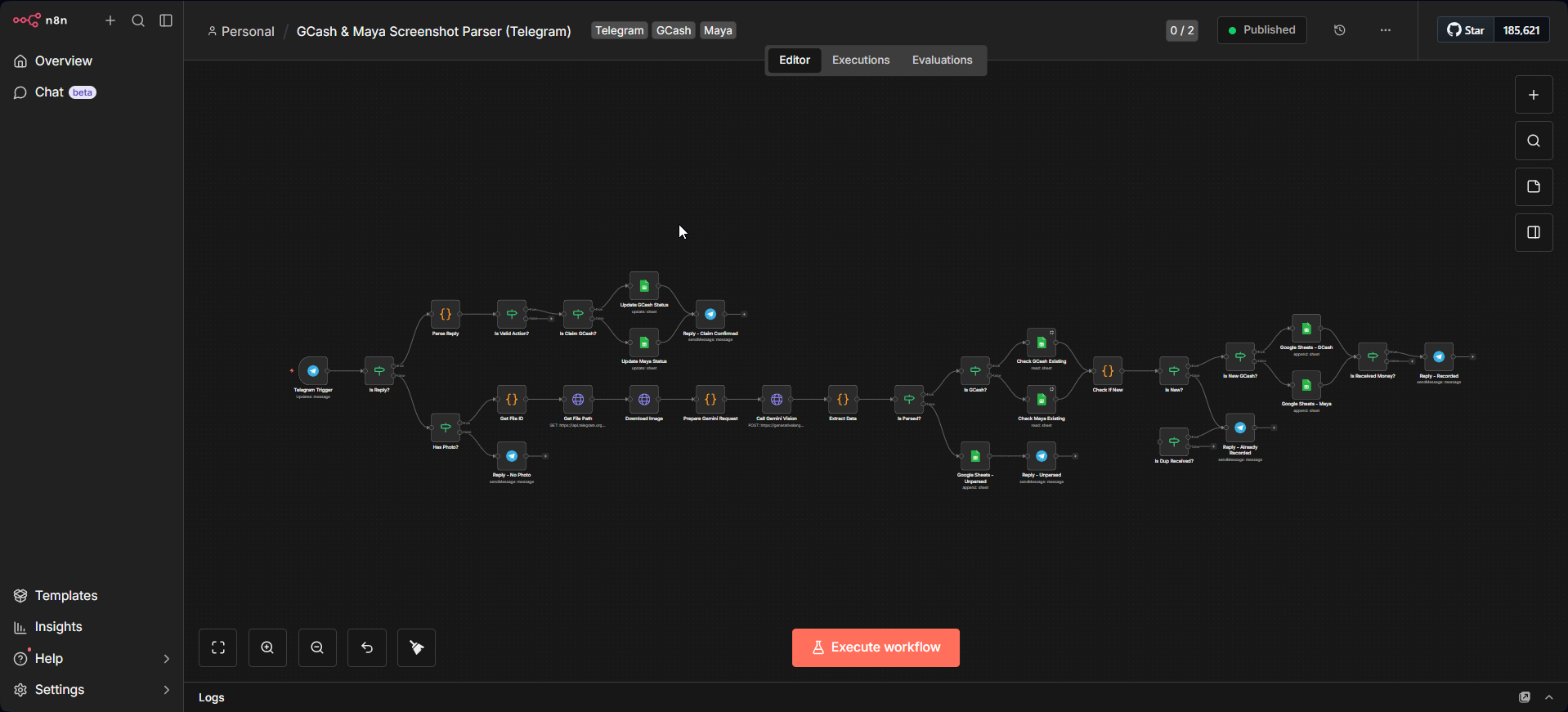This screenshot has height=712, width=1568.
Task: Click the Telegram tag chip
Action: click(x=620, y=30)
